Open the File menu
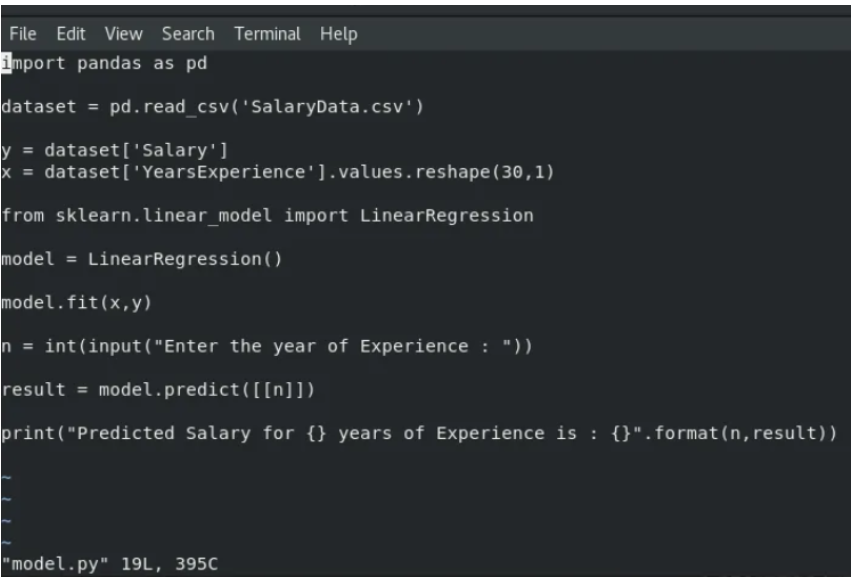Viewport: 853px width, 578px height. (22, 33)
